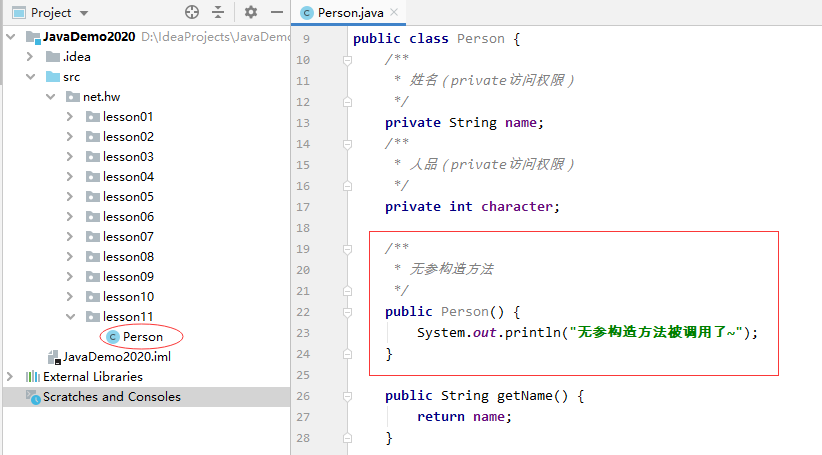Select the Person class in the tree
This screenshot has width=822, height=455.
[x=143, y=337]
